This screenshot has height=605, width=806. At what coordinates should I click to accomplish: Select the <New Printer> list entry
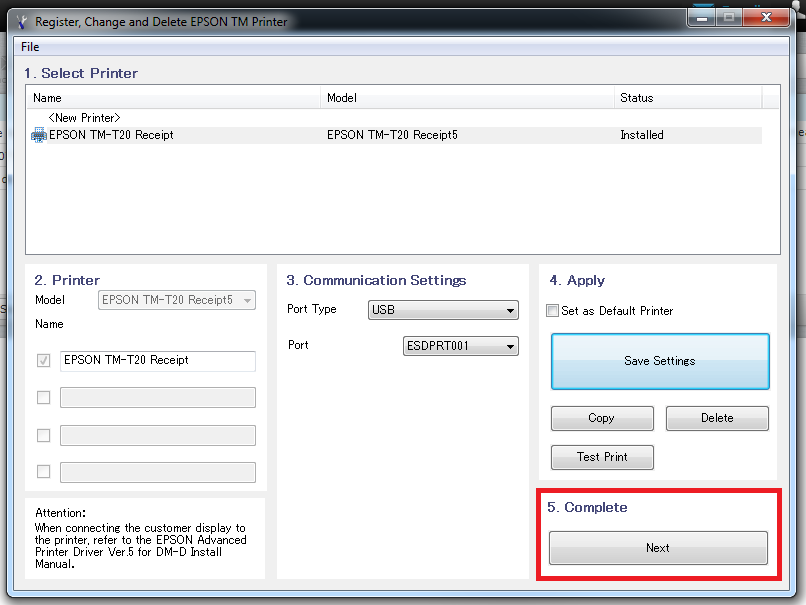pyautogui.click(x=84, y=118)
